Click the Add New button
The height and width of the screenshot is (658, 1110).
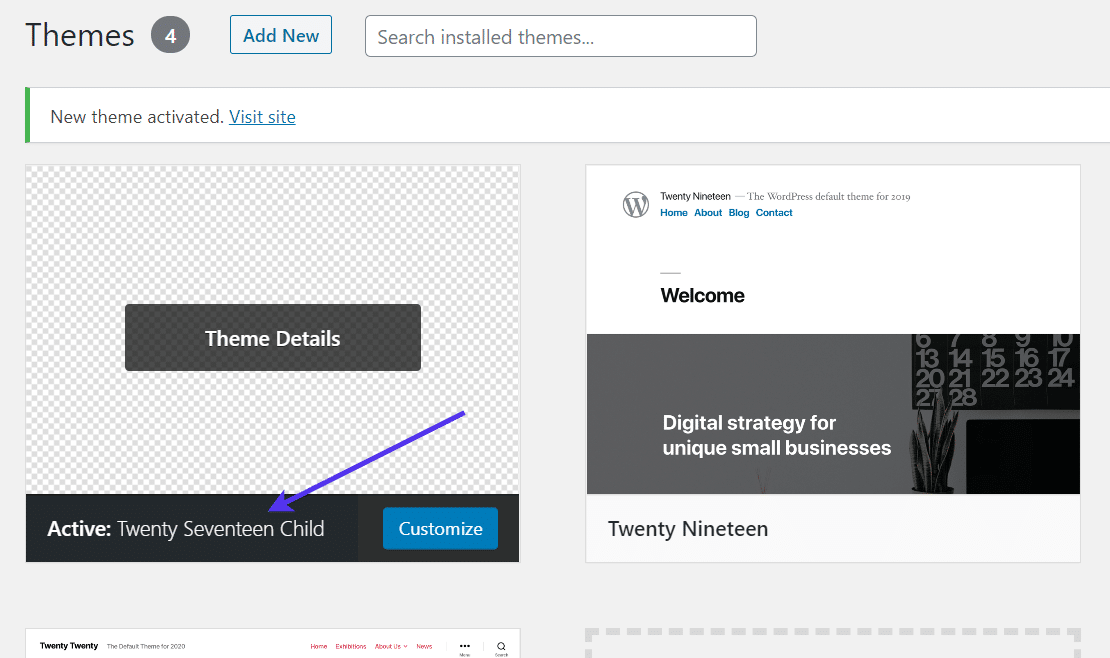(x=280, y=34)
